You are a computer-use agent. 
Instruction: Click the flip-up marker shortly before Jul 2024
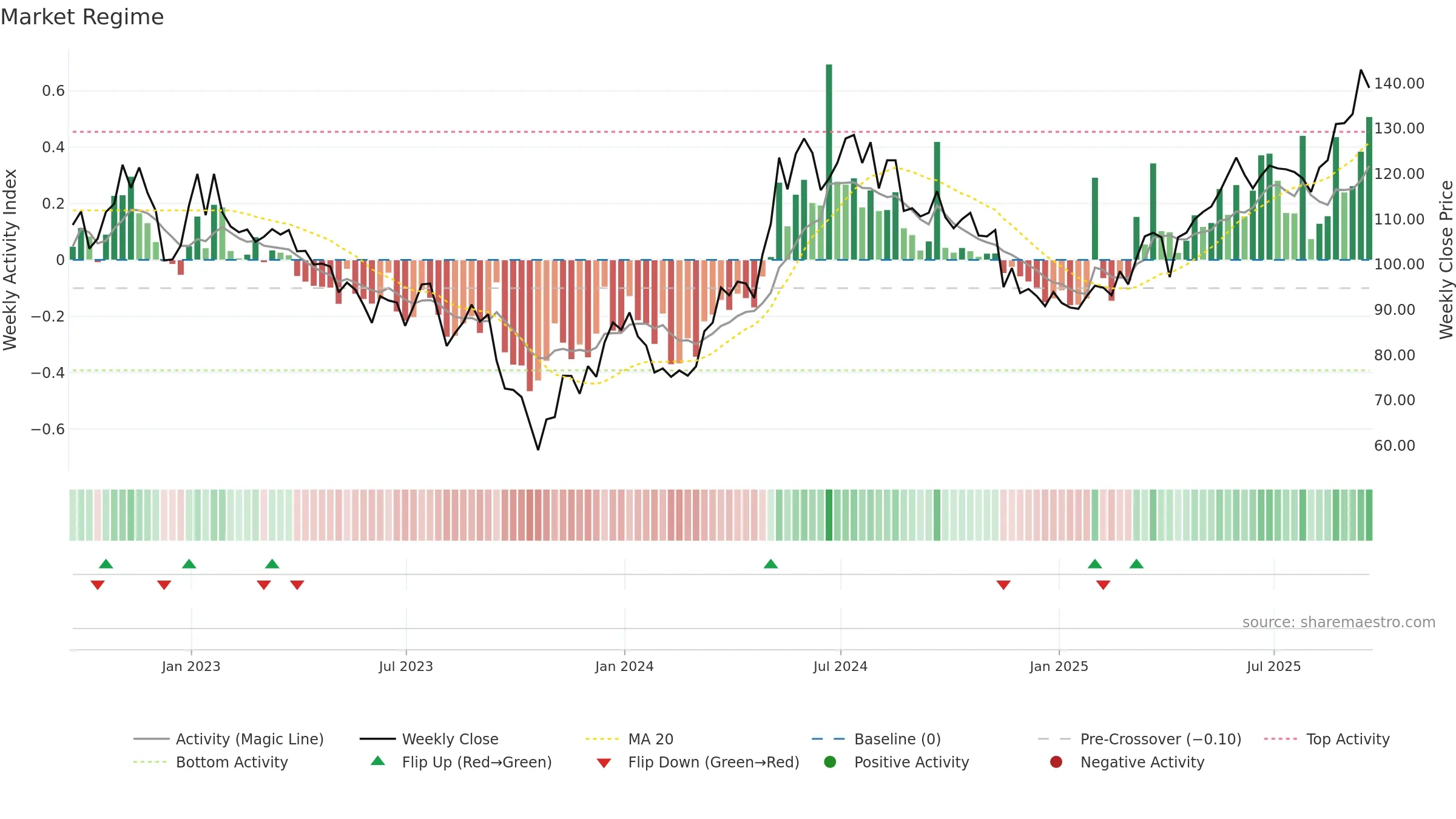coord(771,564)
